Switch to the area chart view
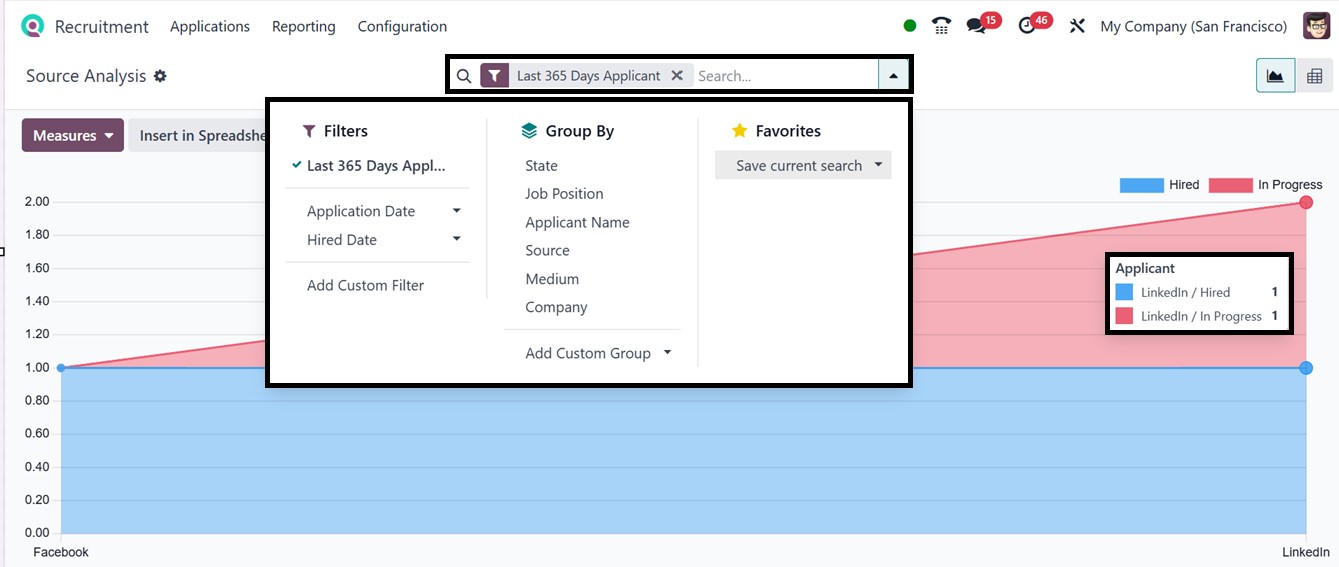Screen dimensions: 1339x567 (1275, 76)
